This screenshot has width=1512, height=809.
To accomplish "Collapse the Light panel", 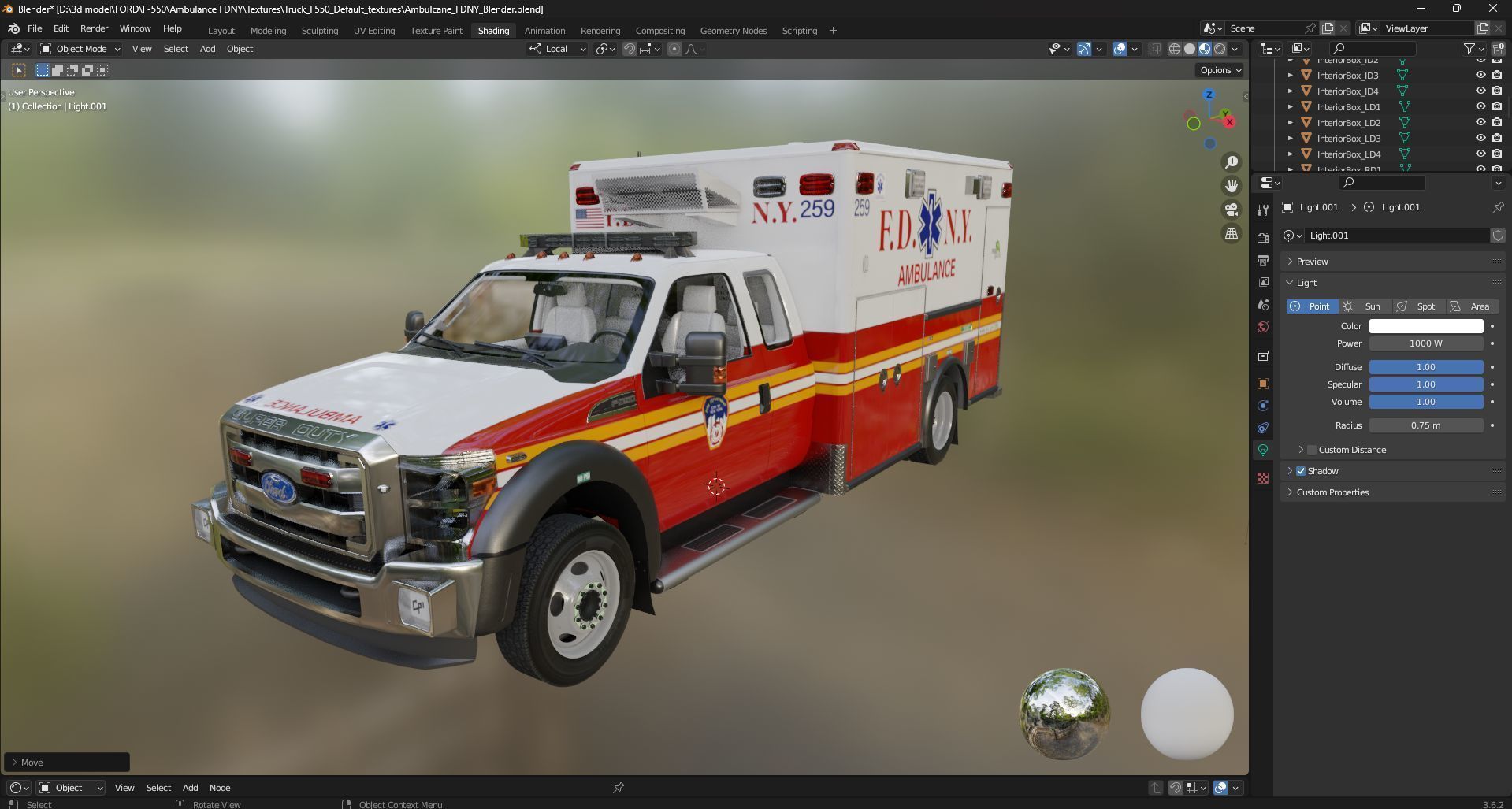I will tap(1393, 283).
